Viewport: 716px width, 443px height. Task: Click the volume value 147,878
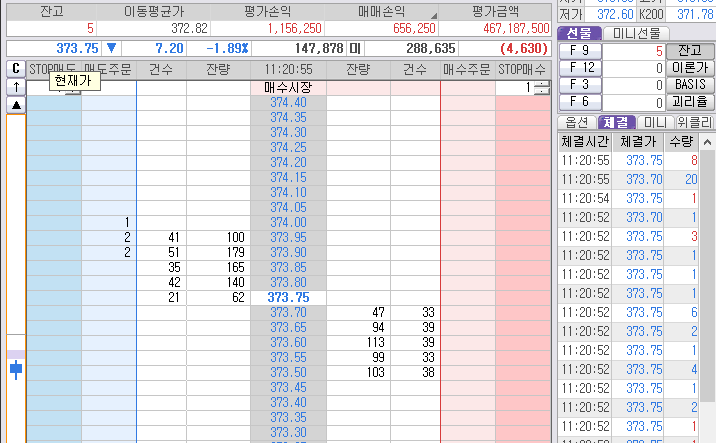click(x=319, y=48)
